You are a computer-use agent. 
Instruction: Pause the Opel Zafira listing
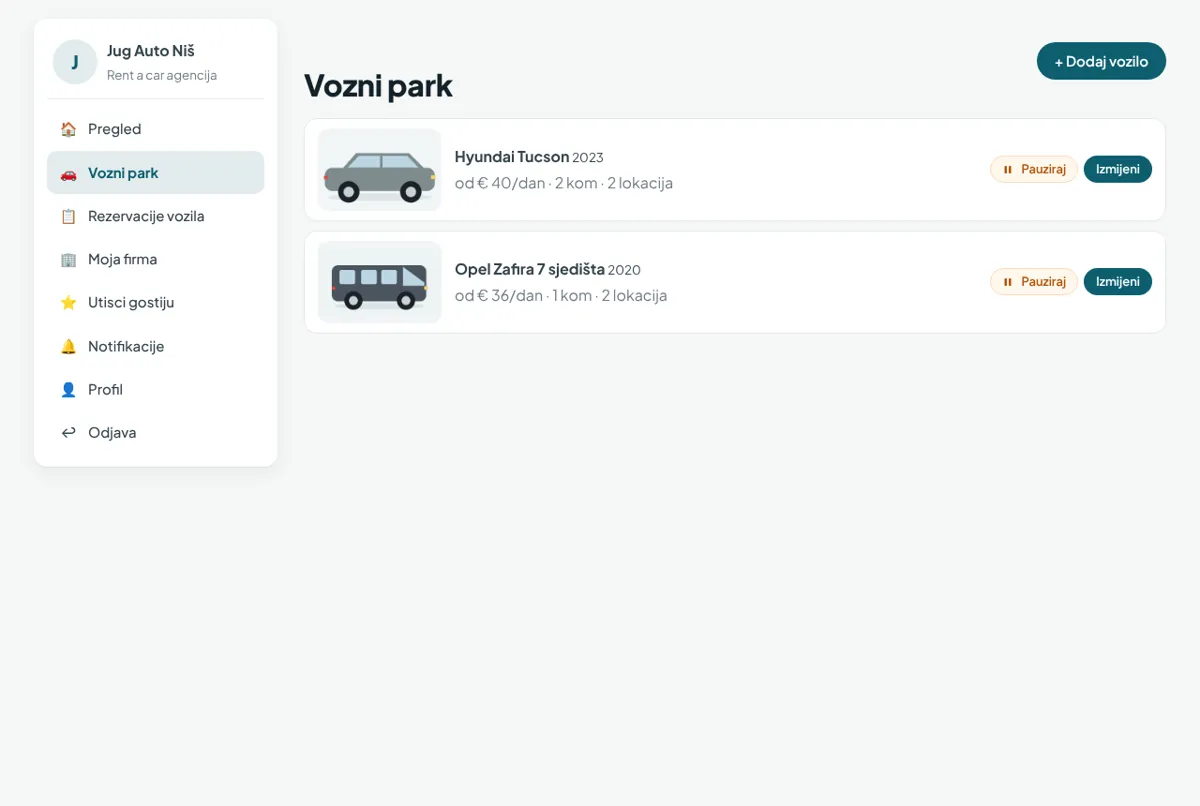pyautogui.click(x=1034, y=282)
